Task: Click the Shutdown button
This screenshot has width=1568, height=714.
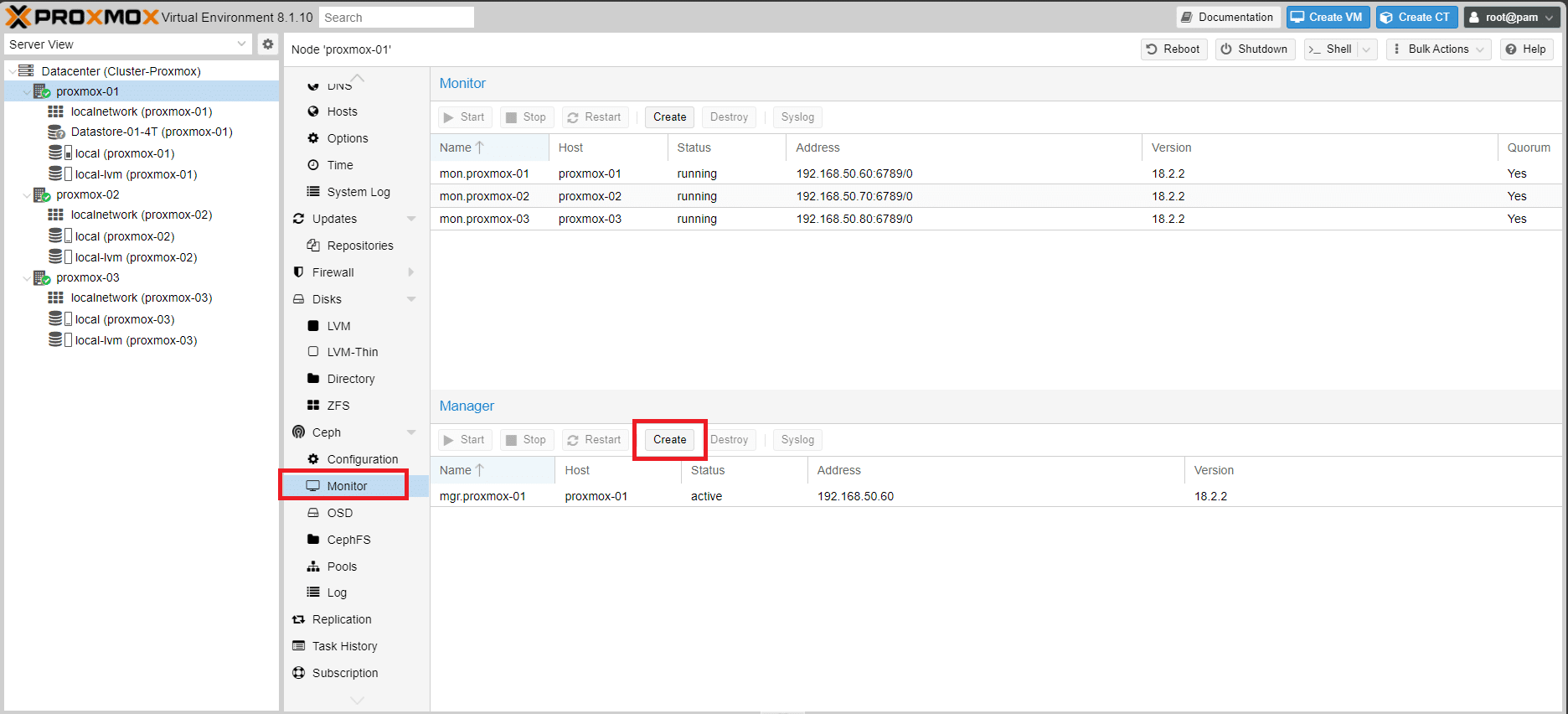Action: tap(1255, 49)
